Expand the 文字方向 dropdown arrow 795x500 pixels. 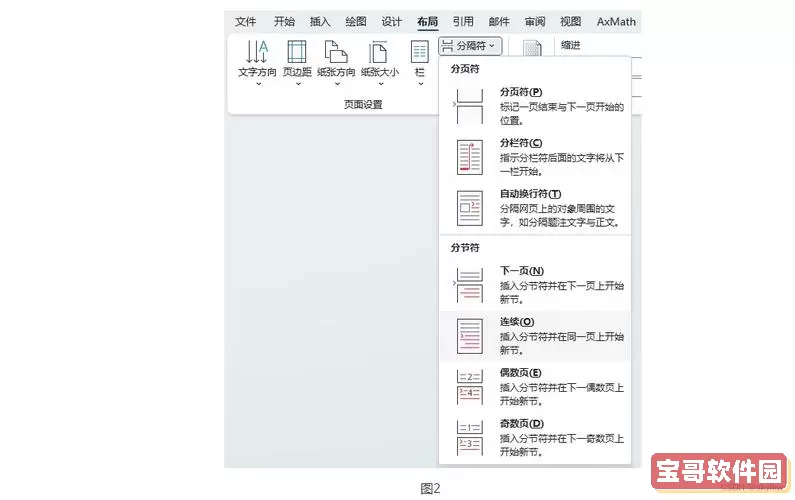pos(258,84)
